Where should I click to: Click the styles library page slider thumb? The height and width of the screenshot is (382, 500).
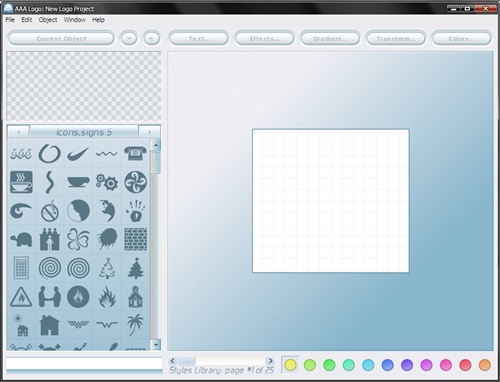click(x=187, y=361)
